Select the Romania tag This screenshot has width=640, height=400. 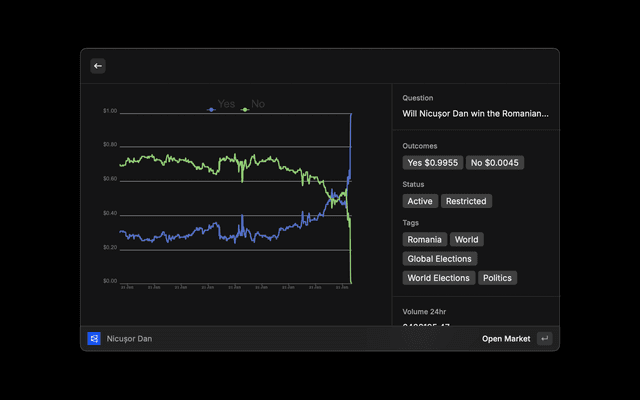(x=425, y=240)
